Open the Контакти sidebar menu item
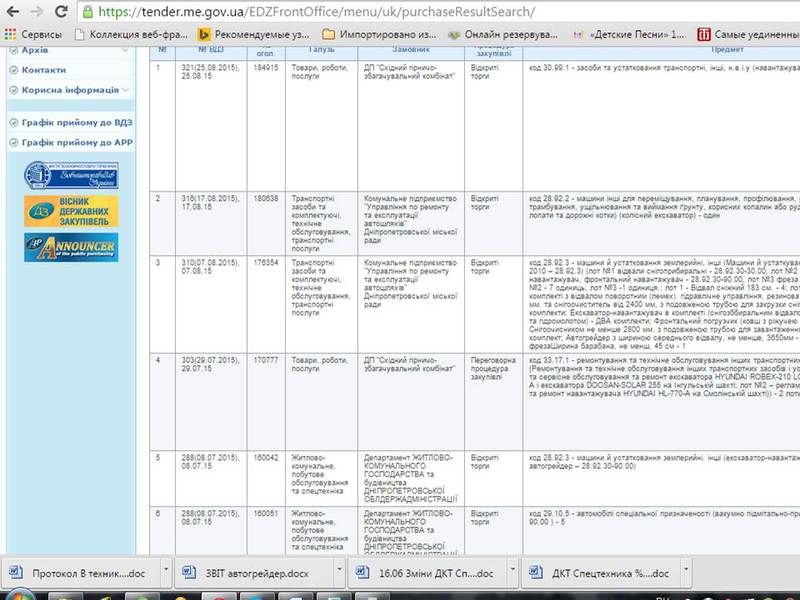 (x=43, y=70)
